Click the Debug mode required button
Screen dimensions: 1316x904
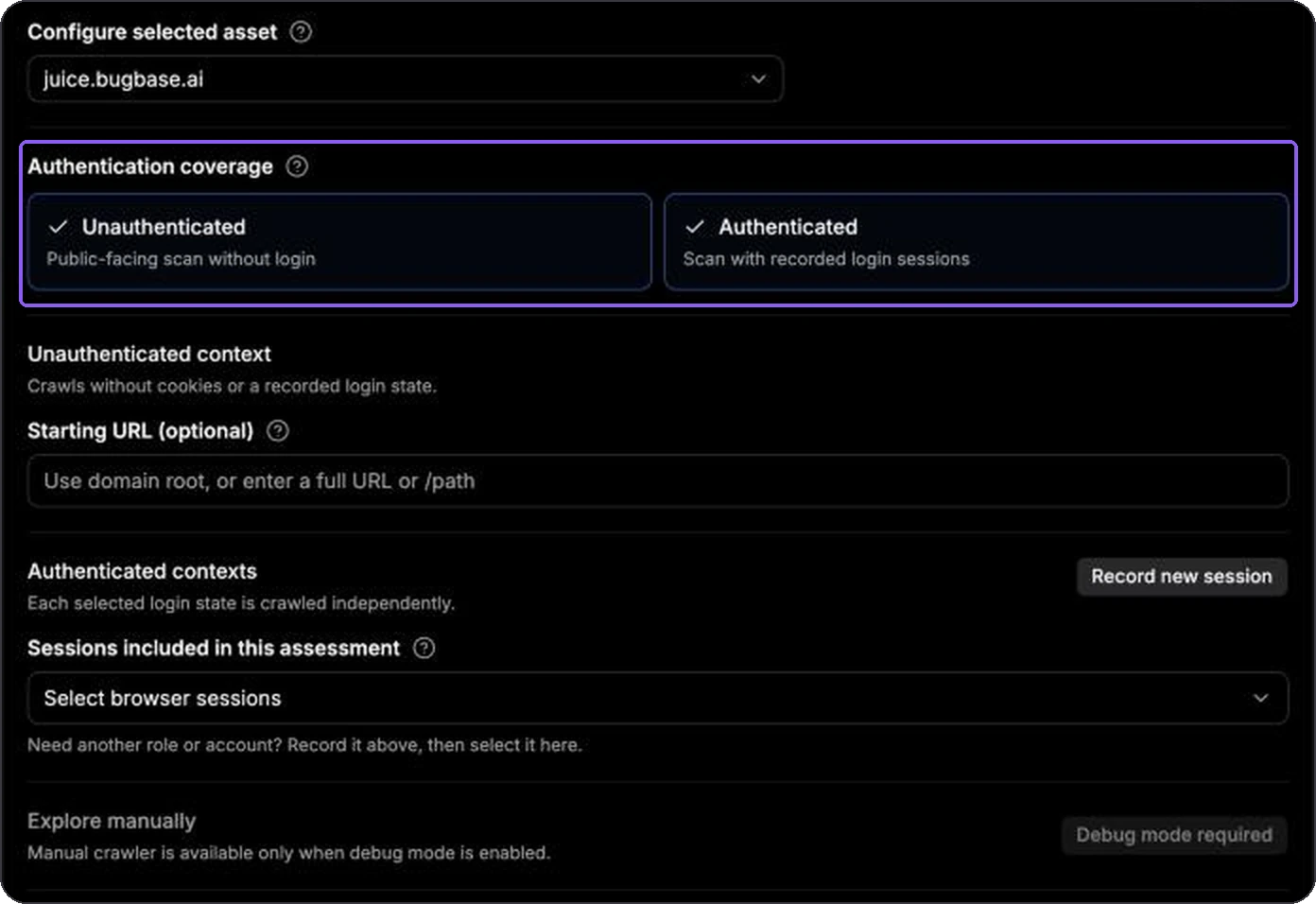[x=1174, y=835]
